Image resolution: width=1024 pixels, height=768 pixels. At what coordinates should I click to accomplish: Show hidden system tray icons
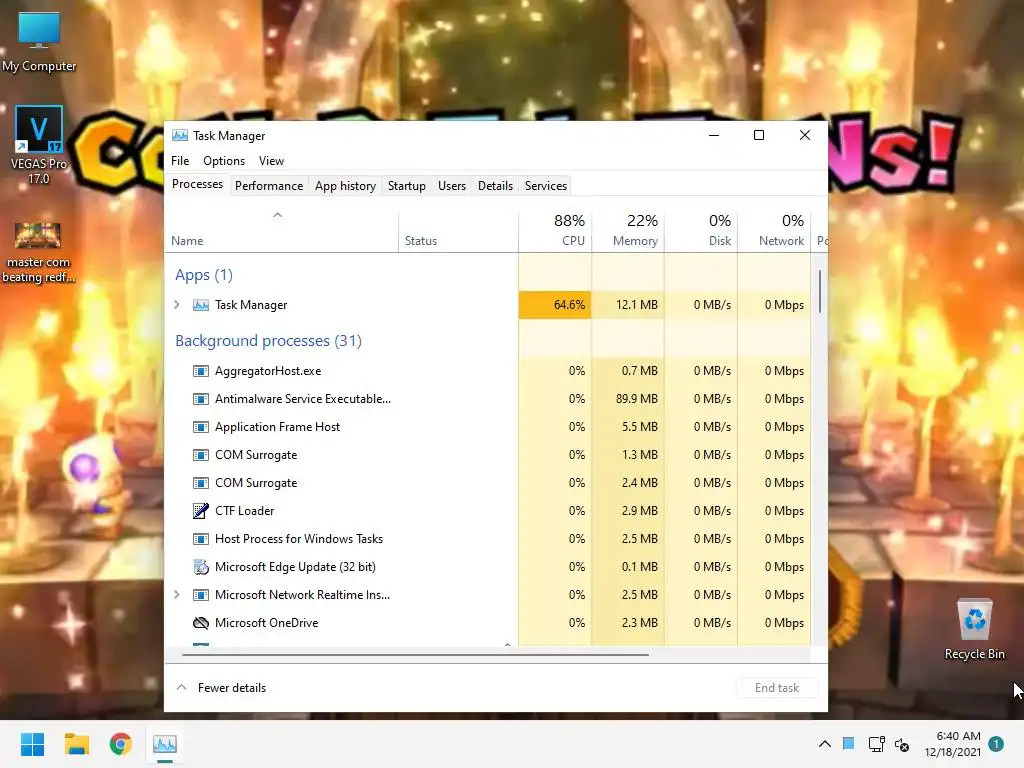pos(825,744)
